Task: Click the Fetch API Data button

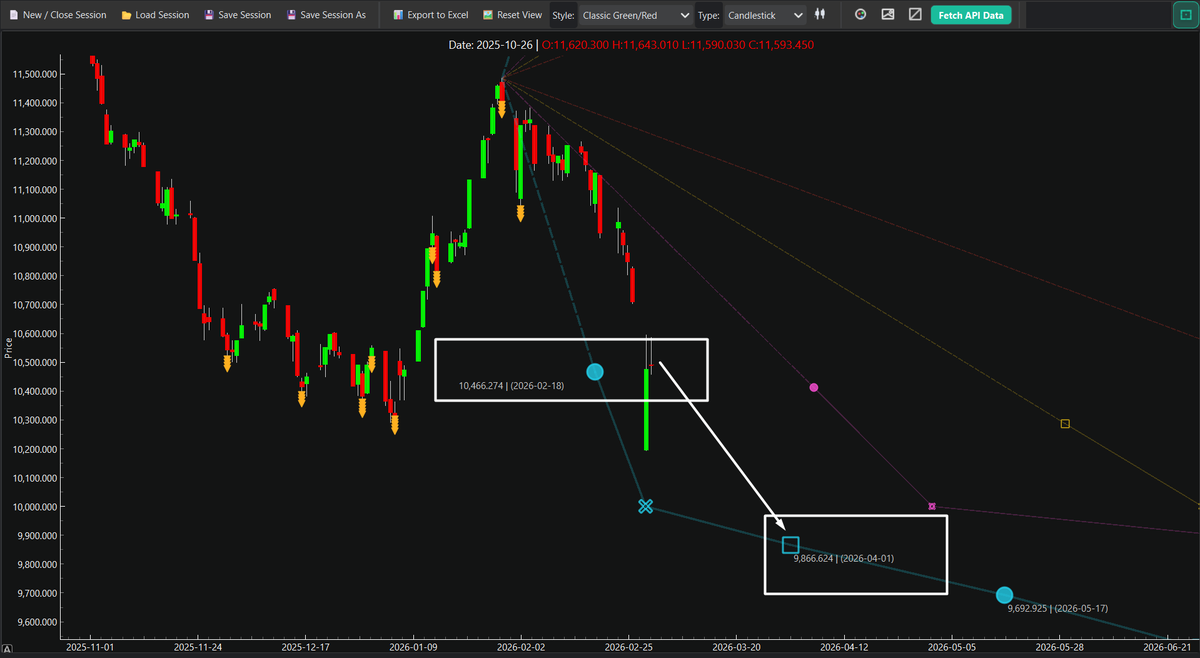Action: click(971, 15)
